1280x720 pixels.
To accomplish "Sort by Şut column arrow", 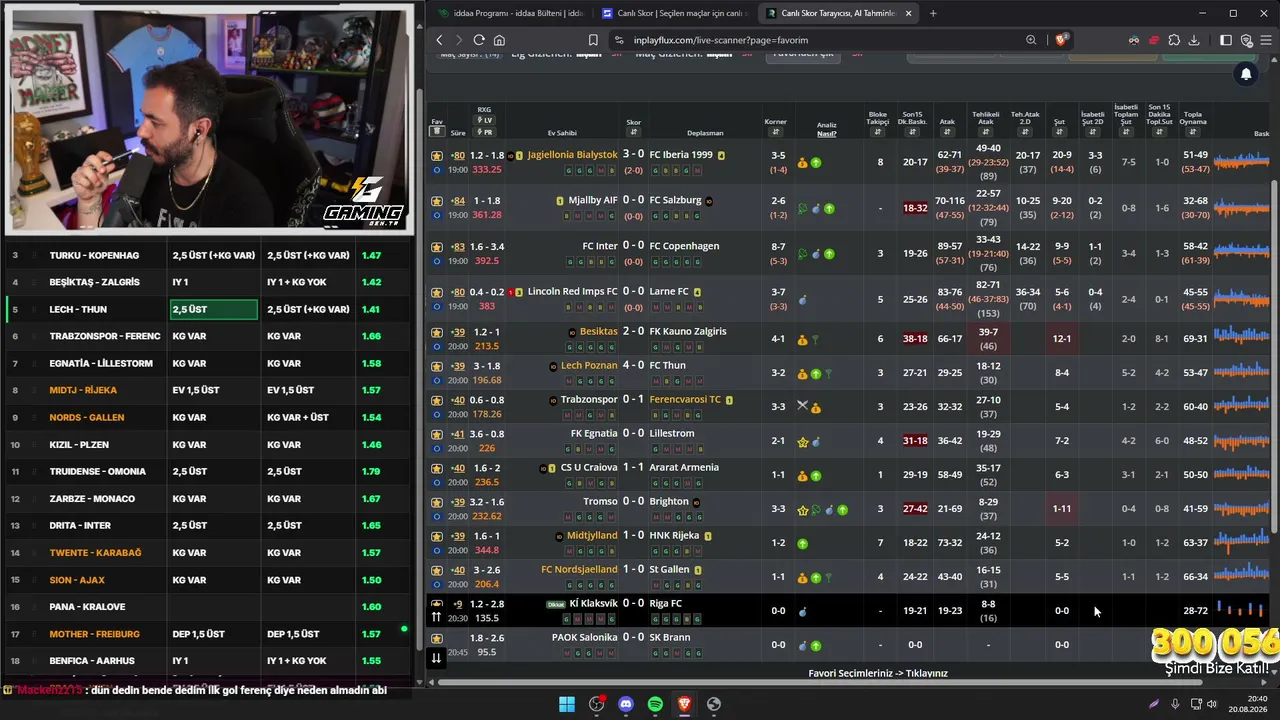I will pyautogui.click(x=1060, y=132).
